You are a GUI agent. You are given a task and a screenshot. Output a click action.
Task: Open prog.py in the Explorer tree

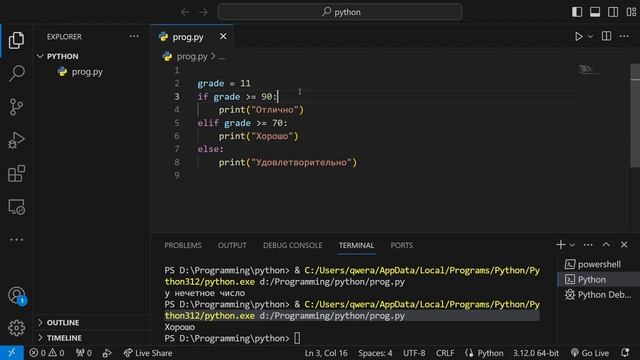[87, 72]
